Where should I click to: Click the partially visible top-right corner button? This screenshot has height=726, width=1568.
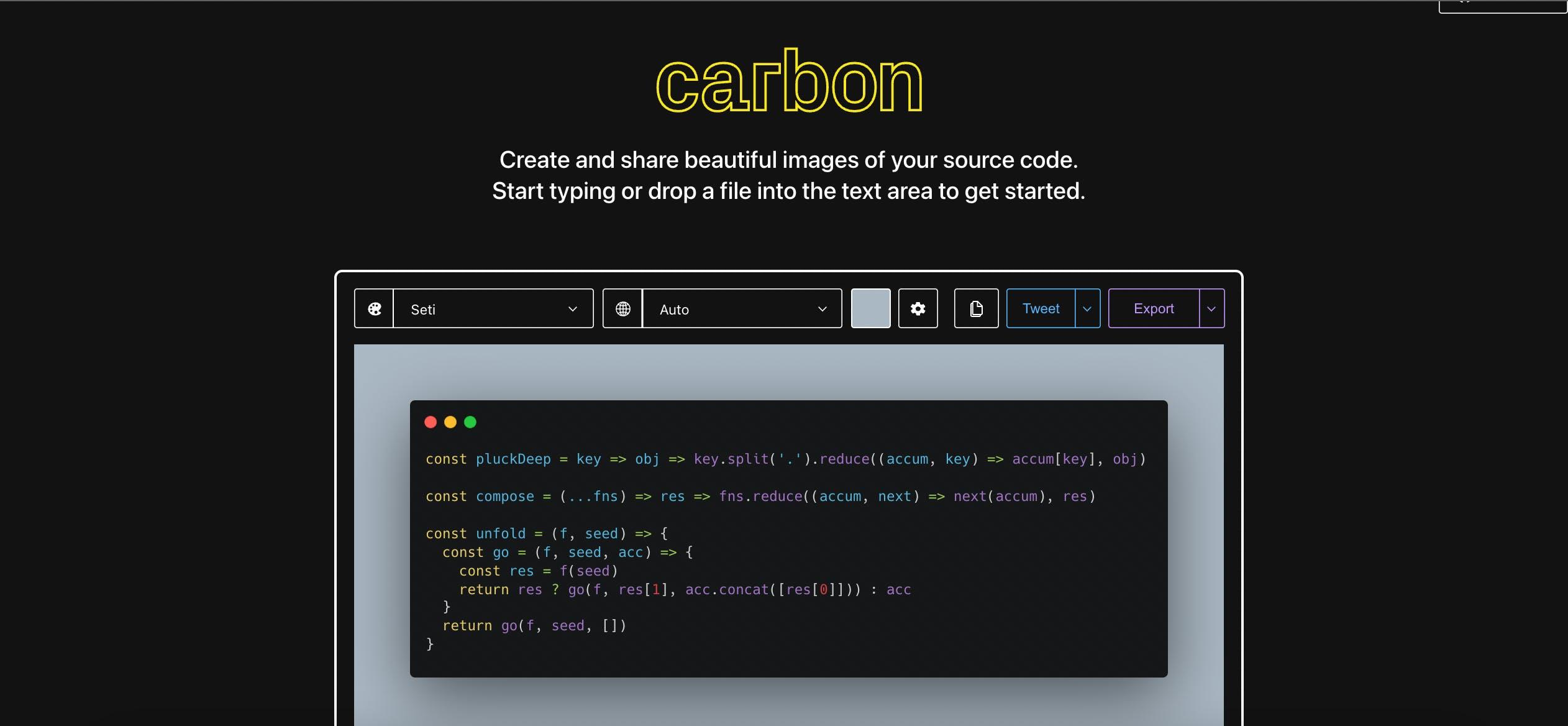click(x=1502, y=6)
